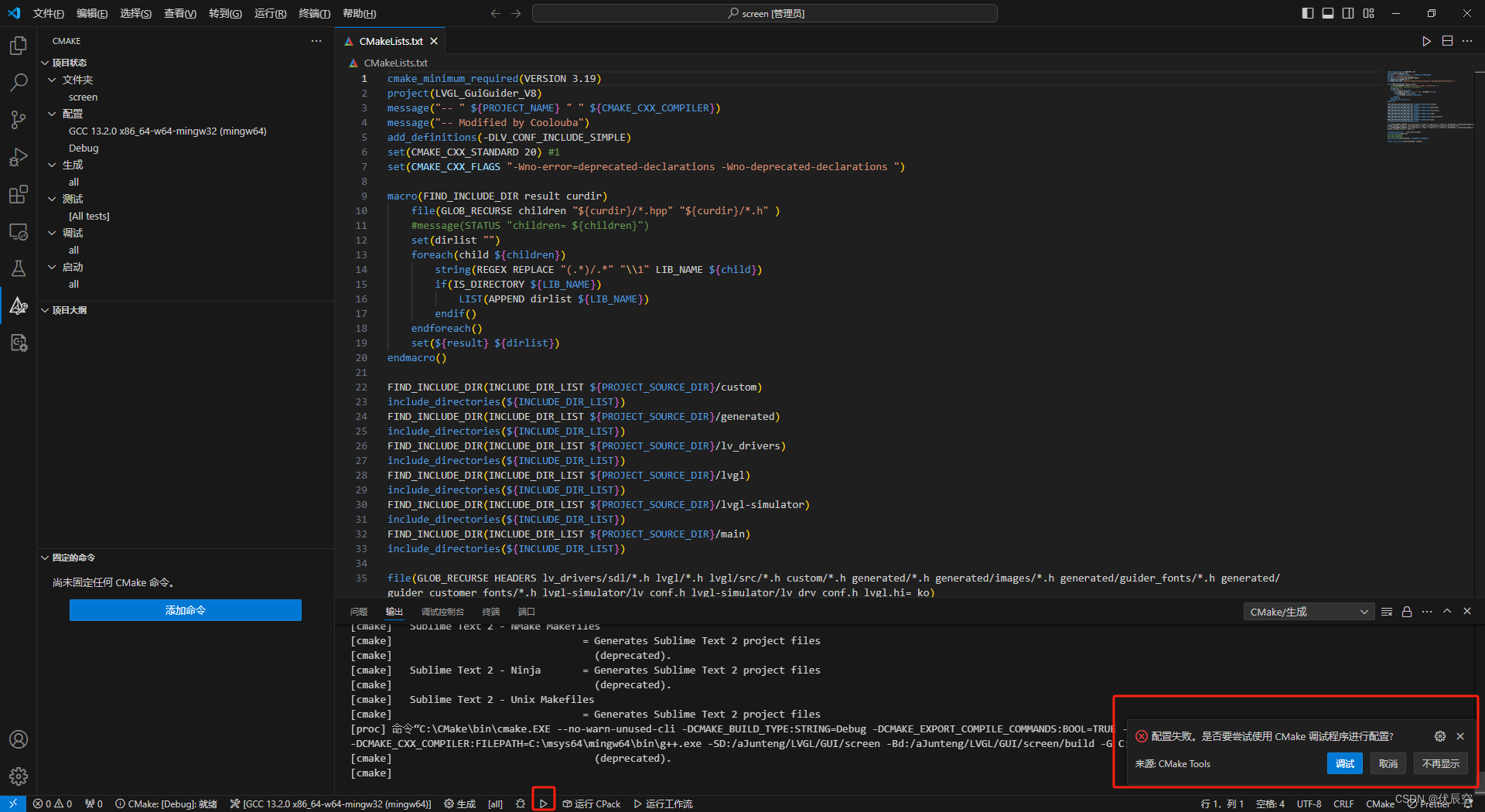Screen dimensions: 1485x812
Task: Open the 终端(T) menu
Action: 315,13
